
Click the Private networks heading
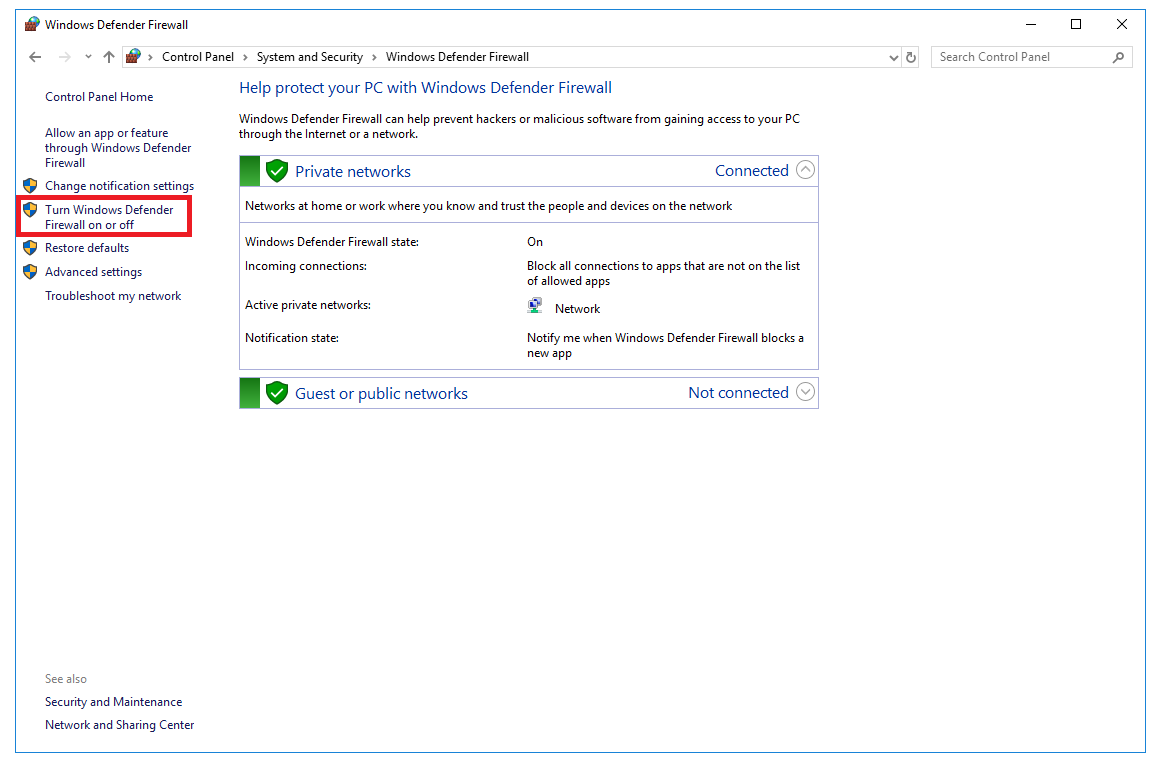(353, 171)
